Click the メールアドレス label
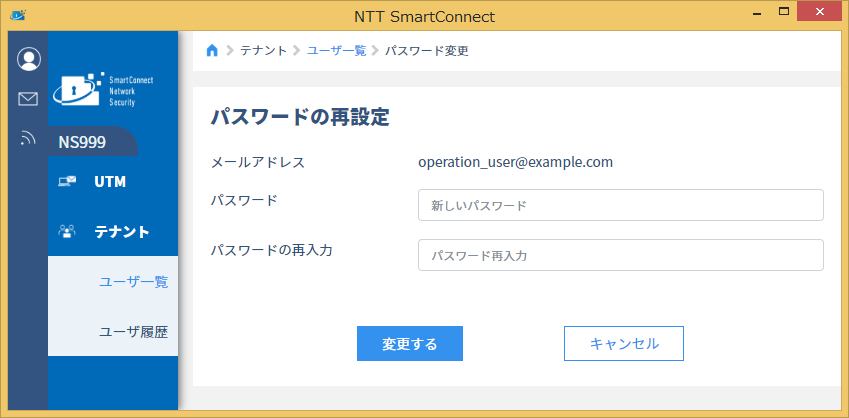Image resolution: width=849 pixels, height=418 pixels. (258, 162)
